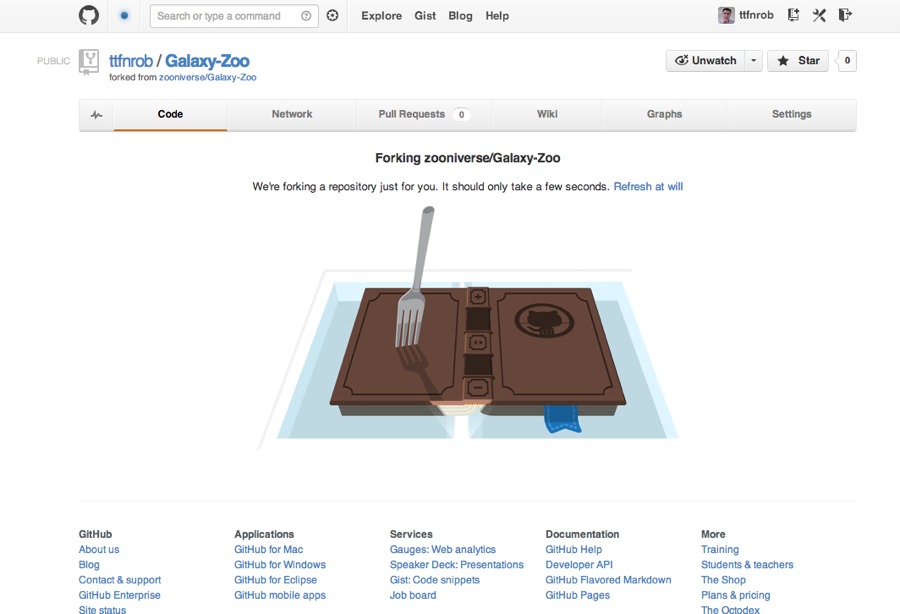Viewport: 900px width, 614px height.
Task: Click the GitHub Octocat logo
Action: (89, 15)
